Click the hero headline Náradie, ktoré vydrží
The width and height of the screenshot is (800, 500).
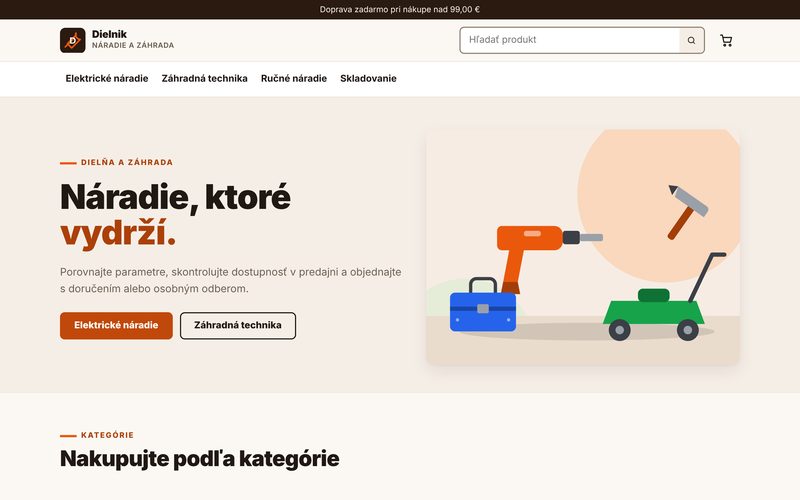(176, 215)
